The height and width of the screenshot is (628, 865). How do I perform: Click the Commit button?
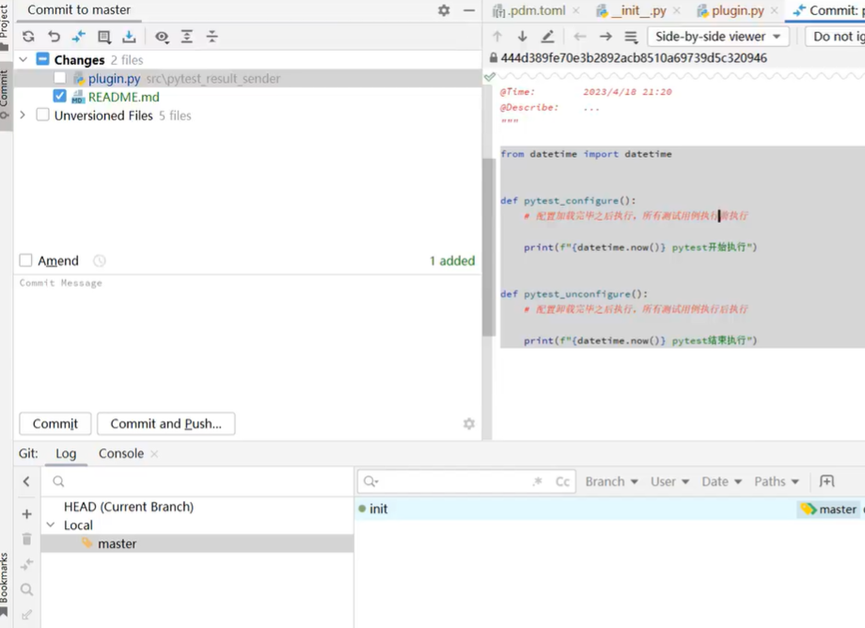55,424
